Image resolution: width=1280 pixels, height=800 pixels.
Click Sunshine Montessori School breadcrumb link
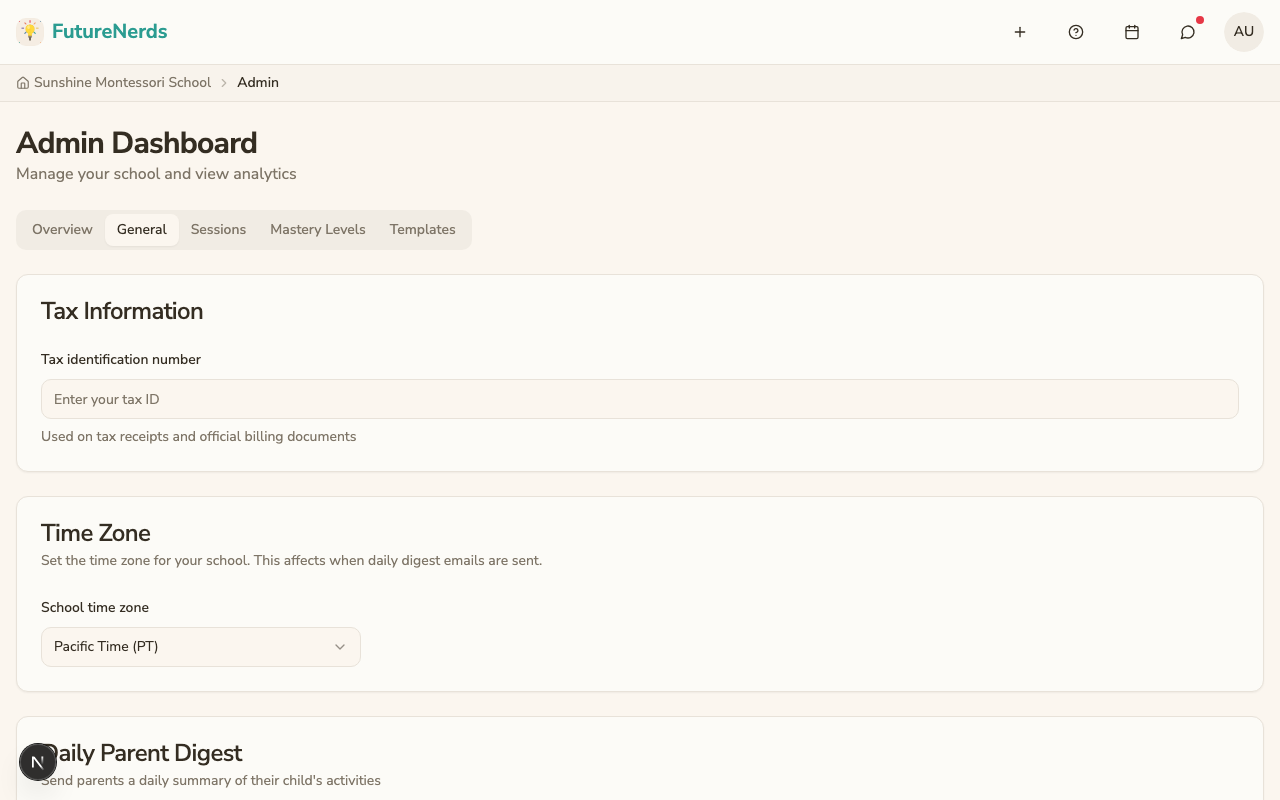pos(122,83)
